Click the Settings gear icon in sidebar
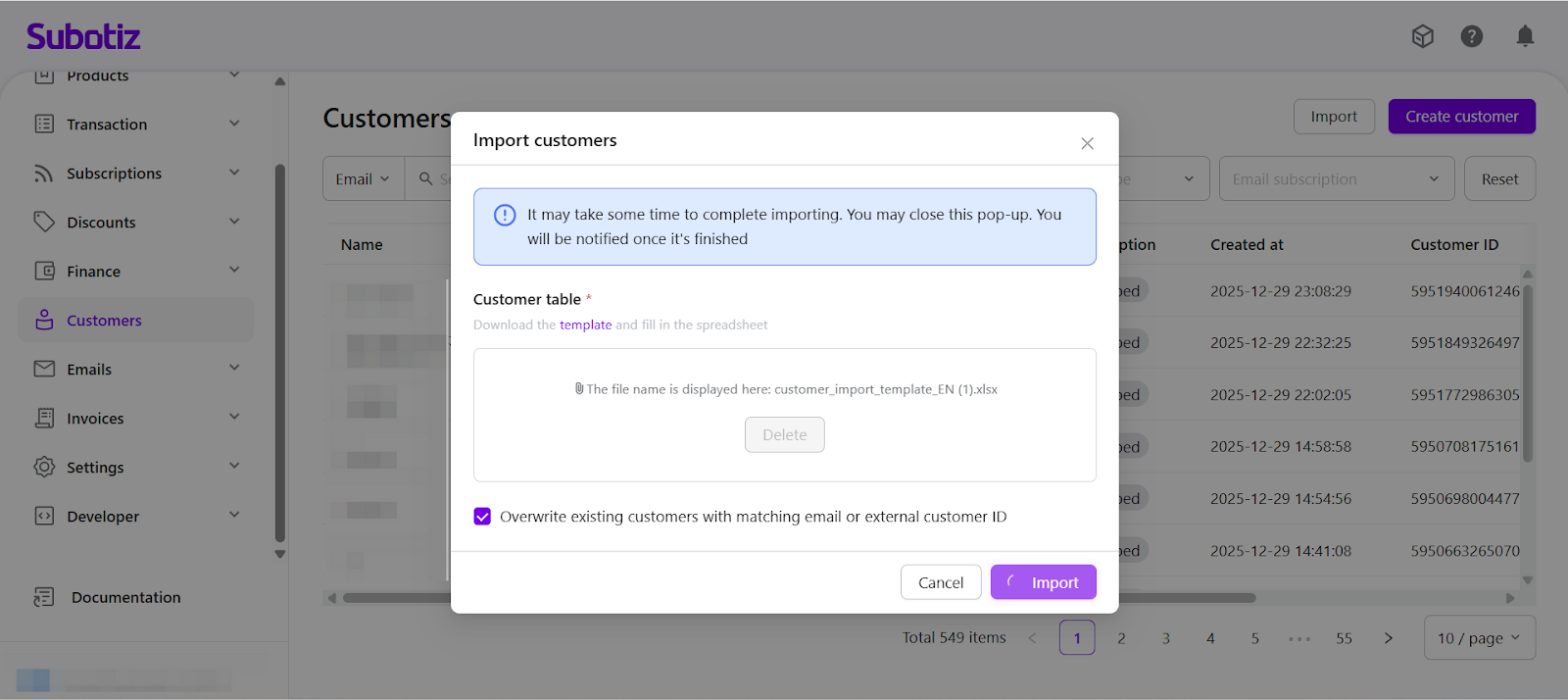Image resolution: width=1568 pixels, height=700 pixels. (44, 467)
